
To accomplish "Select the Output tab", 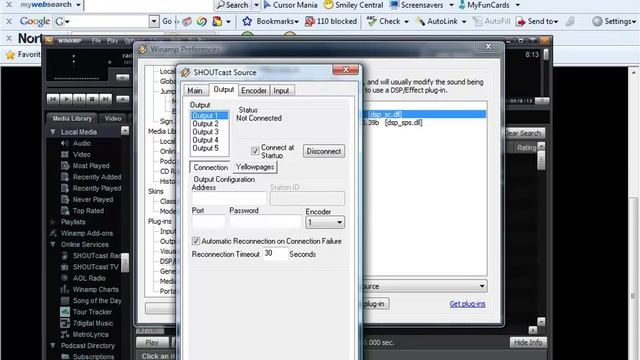I will 224,89.
